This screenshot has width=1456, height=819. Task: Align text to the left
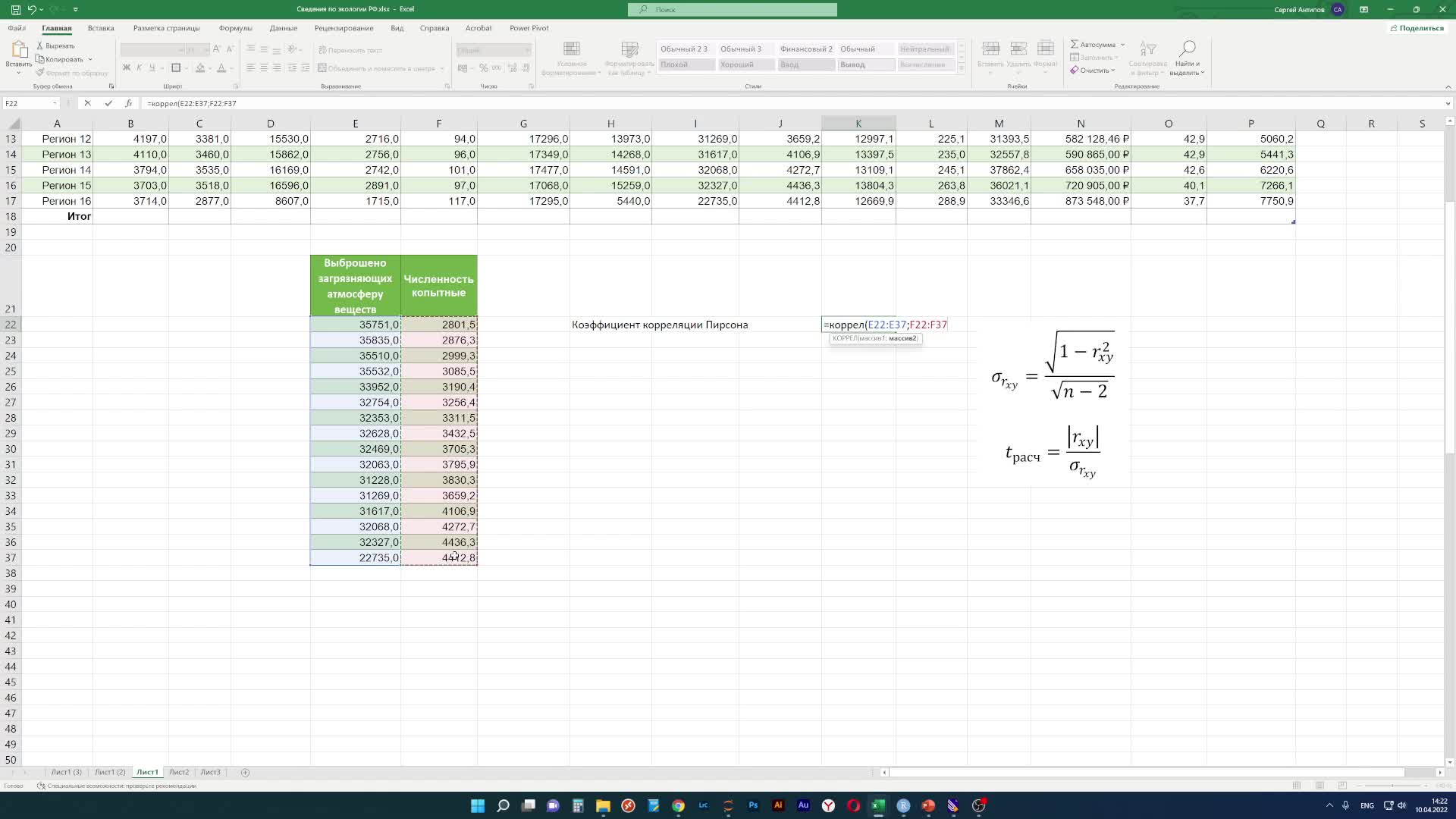click(x=250, y=68)
